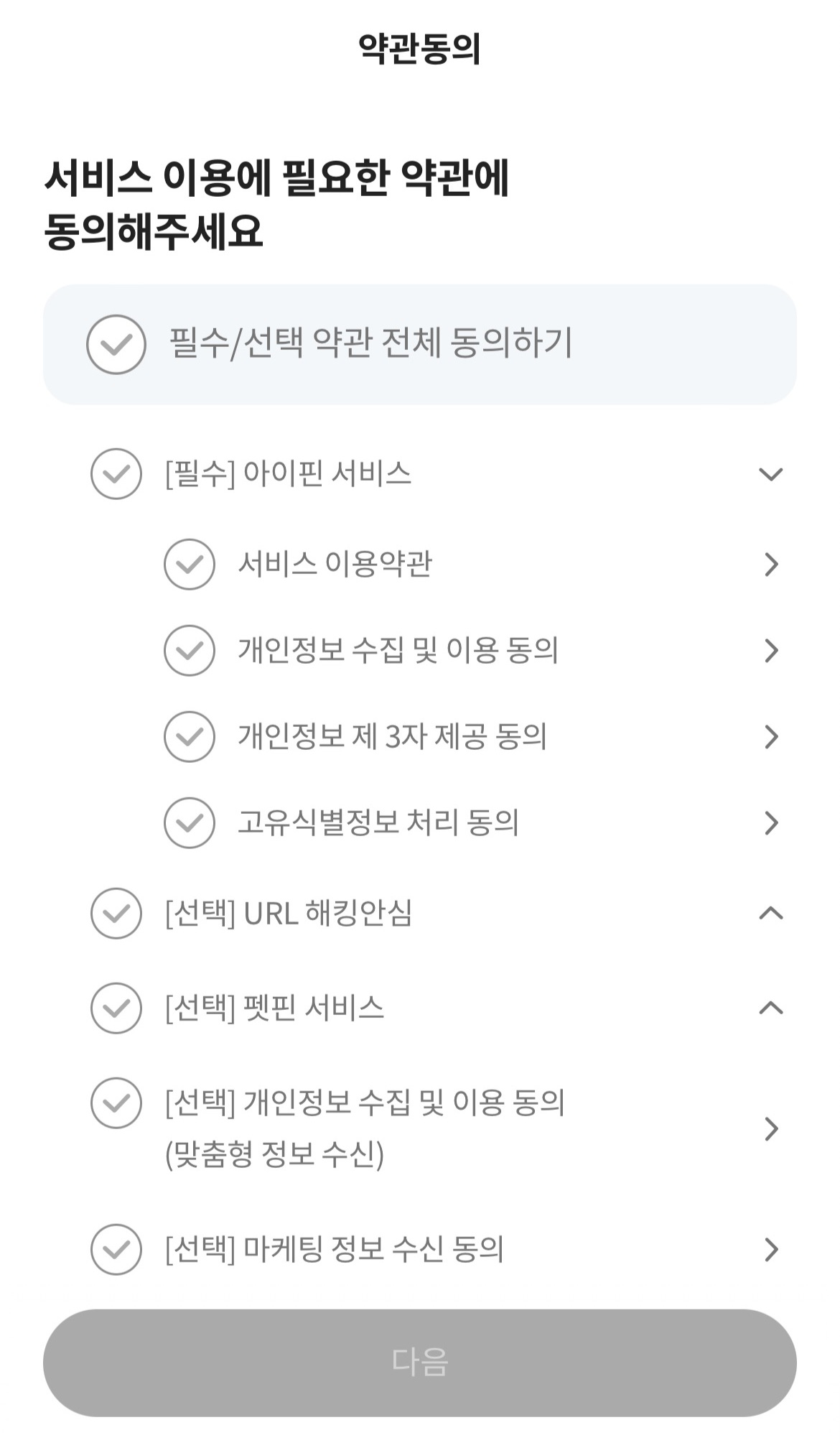Check the [선택] URL 해킹안심 checkbox
Viewport: 840px width, 1443px height.
116,914
